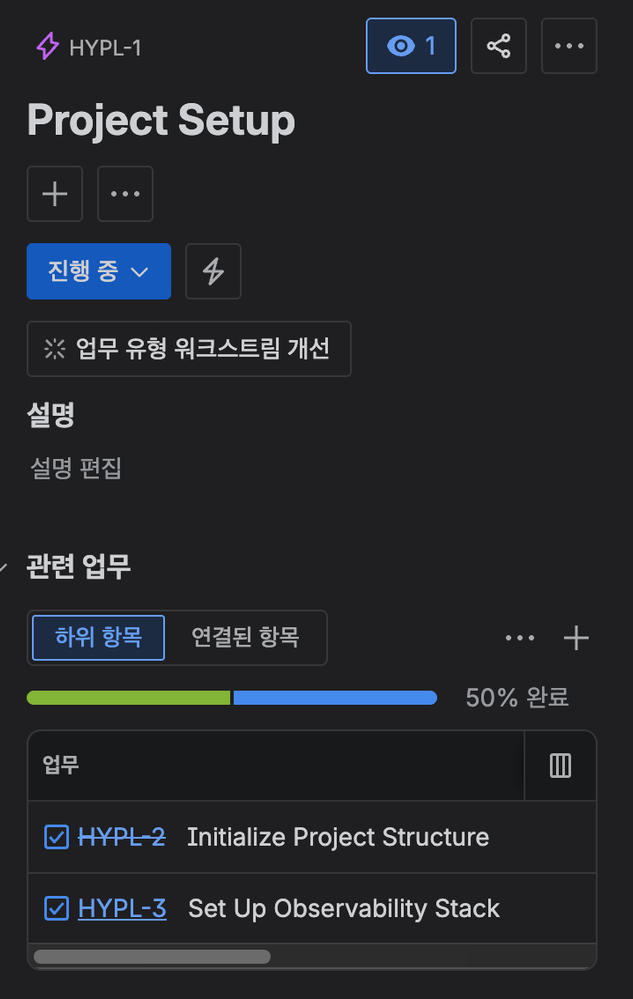The height and width of the screenshot is (999, 633).
Task: Uncheck the HYPL-3 completed checkbox
Action: [55, 908]
